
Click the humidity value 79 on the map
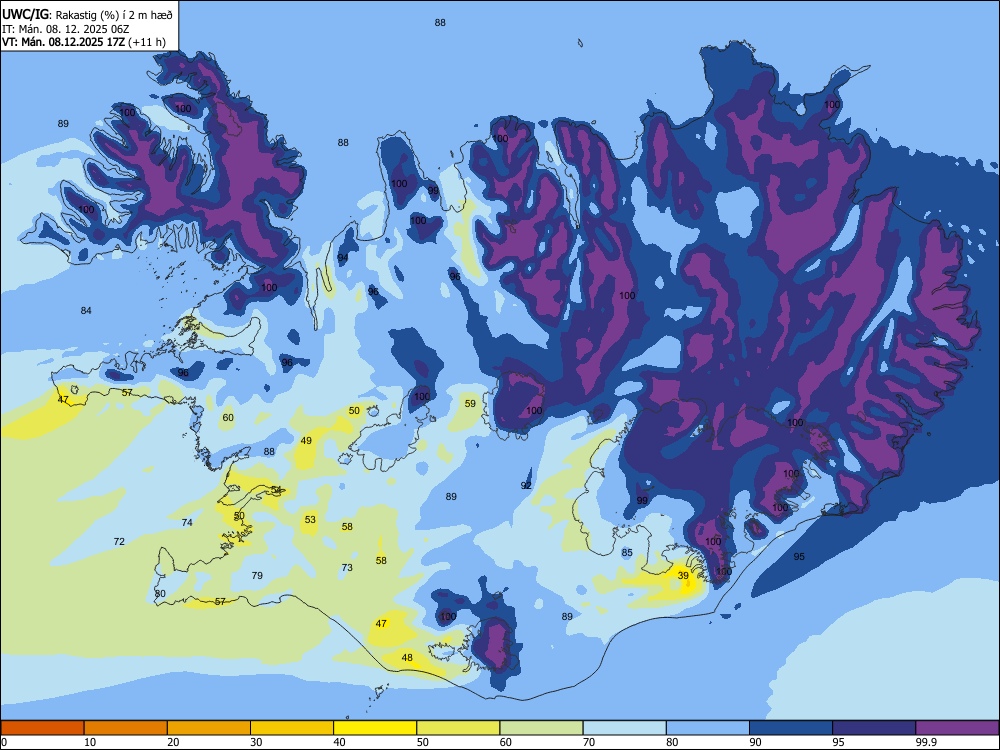coord(257,575)
